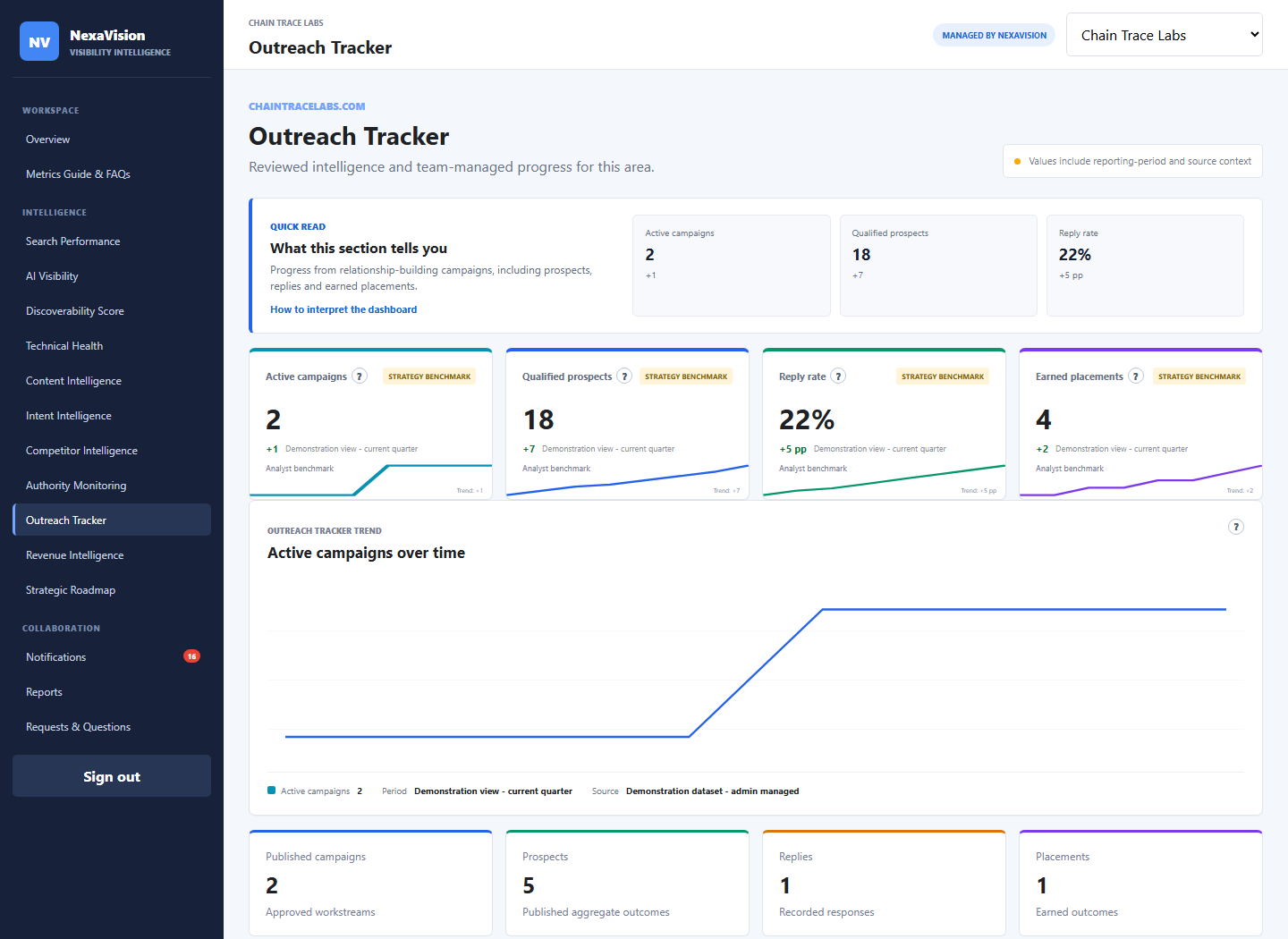Open Discoverability Score page

(x=112, y=311)
